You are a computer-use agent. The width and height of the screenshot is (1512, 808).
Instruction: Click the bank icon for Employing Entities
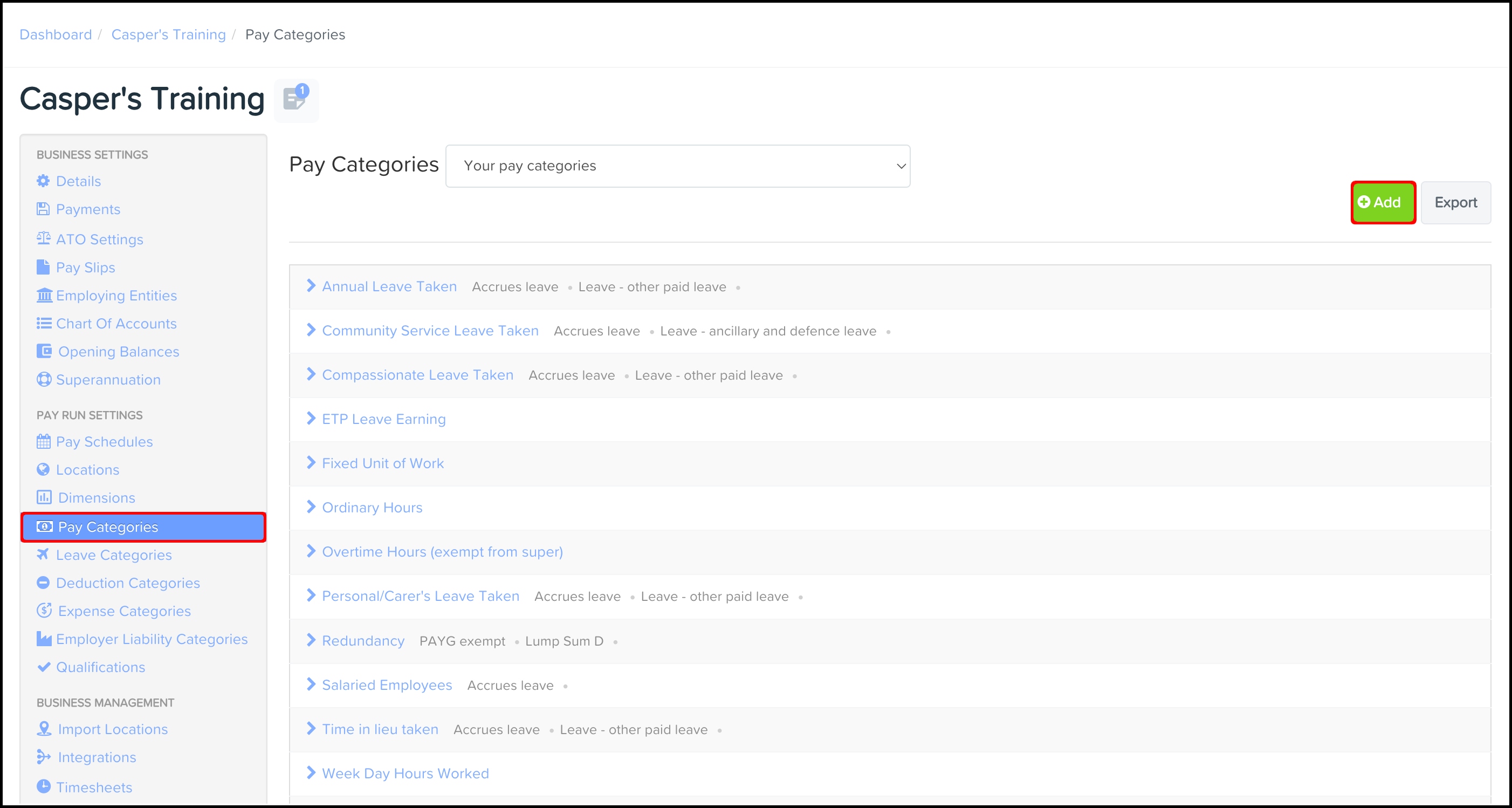44,295
